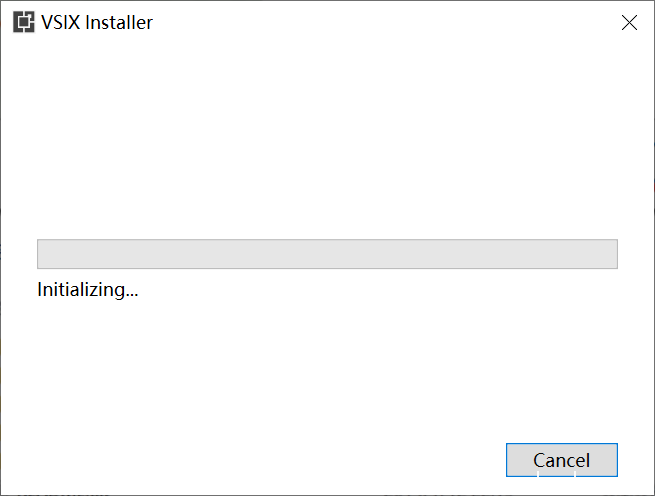The width and height of the screenshot is (655, 496).
Task: Click the word "Installer" in window title
Action: pos(119,22)
